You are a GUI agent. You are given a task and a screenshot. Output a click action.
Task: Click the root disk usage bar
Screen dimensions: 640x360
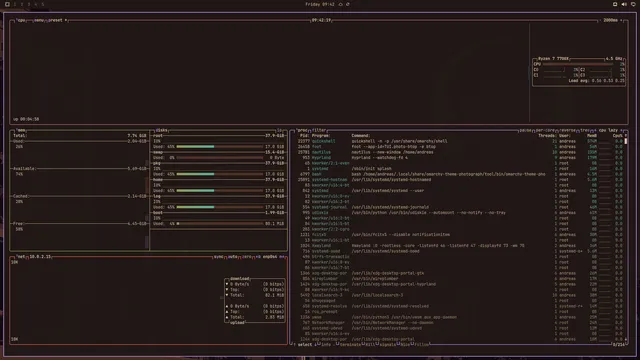coord(220,147)
